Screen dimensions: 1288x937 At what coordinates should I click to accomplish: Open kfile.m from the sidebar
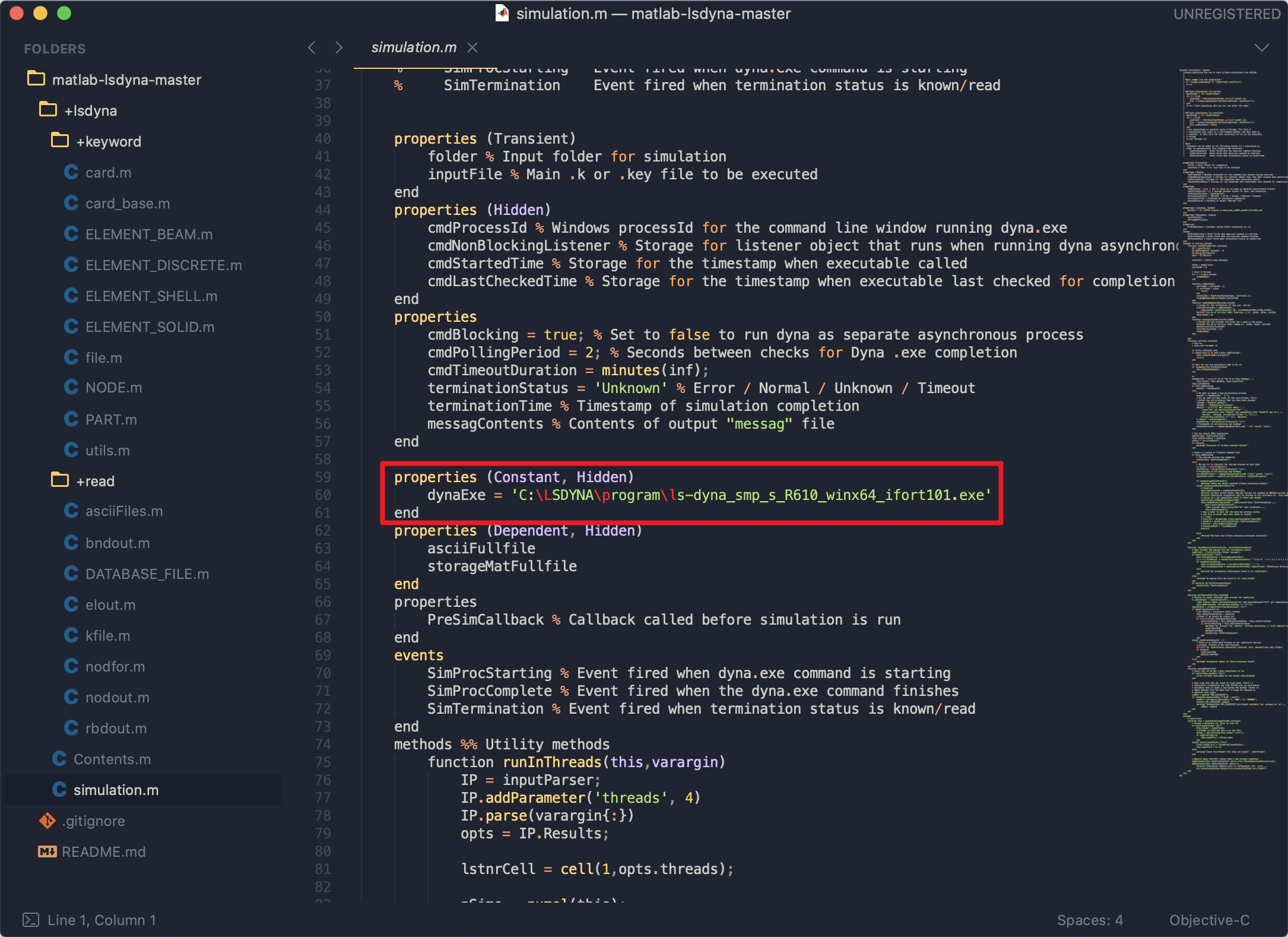107,635
